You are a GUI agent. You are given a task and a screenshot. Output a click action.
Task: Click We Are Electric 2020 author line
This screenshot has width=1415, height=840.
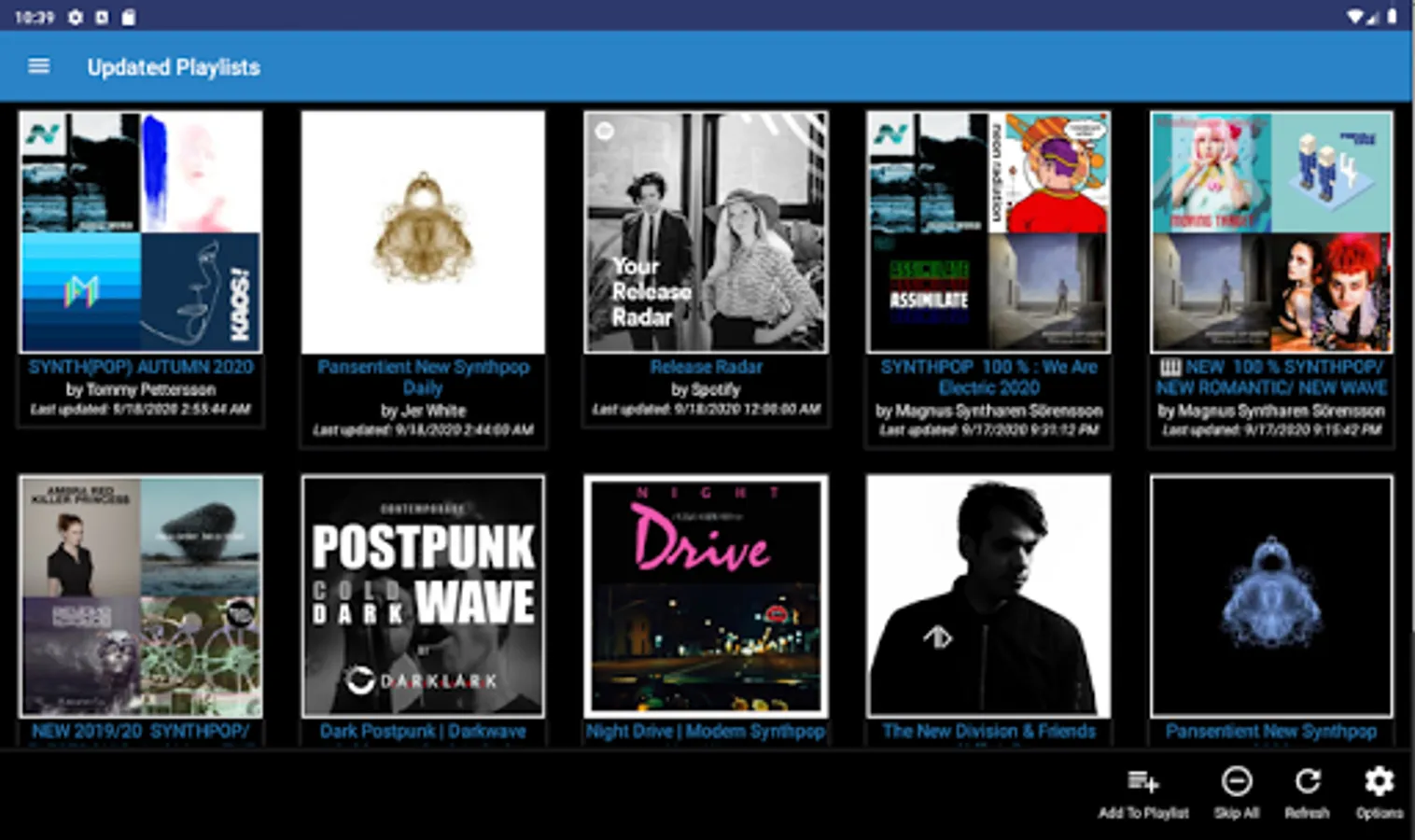click(x=988, y=411)
